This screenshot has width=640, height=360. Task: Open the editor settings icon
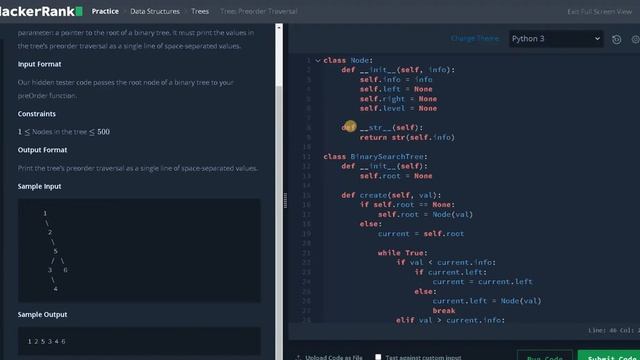pyautogui.click(x=636, y=39)
